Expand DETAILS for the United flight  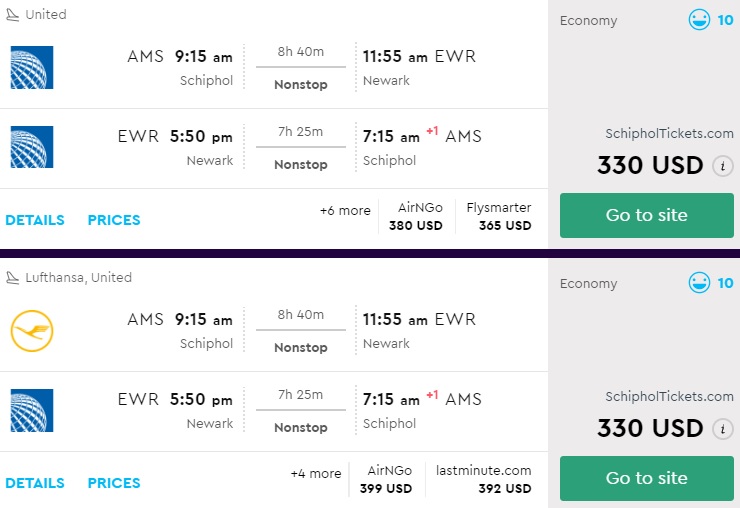[35, 220]
